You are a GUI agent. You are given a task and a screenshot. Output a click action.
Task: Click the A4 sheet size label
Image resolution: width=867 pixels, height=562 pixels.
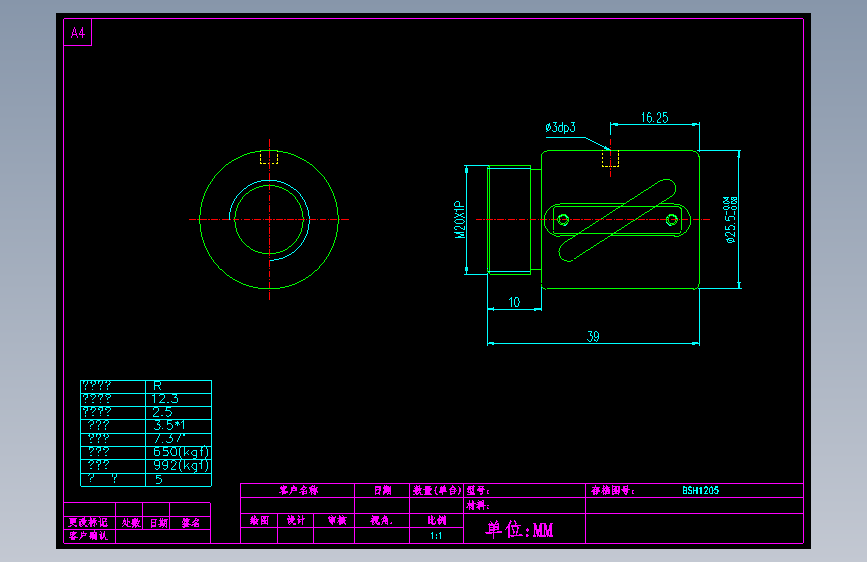coord(78,33)
